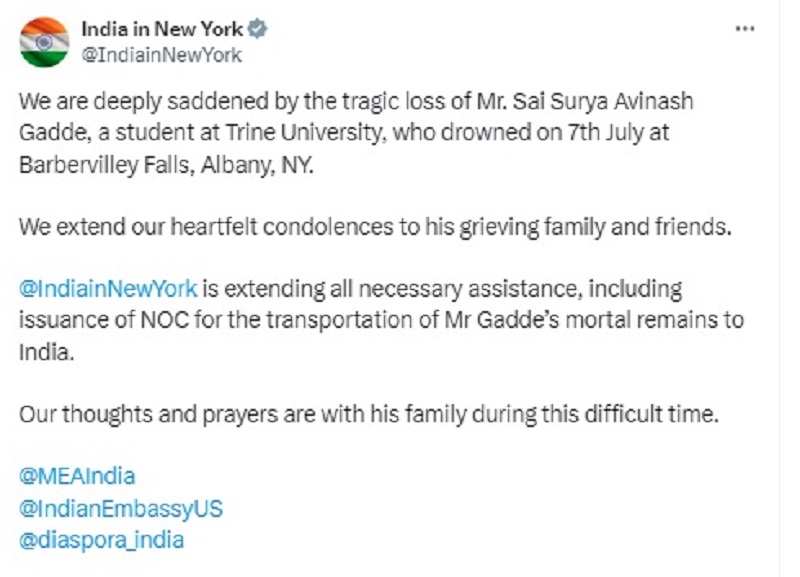Open the @IndiainNewYork handle under the name

(x=161, y=55)
